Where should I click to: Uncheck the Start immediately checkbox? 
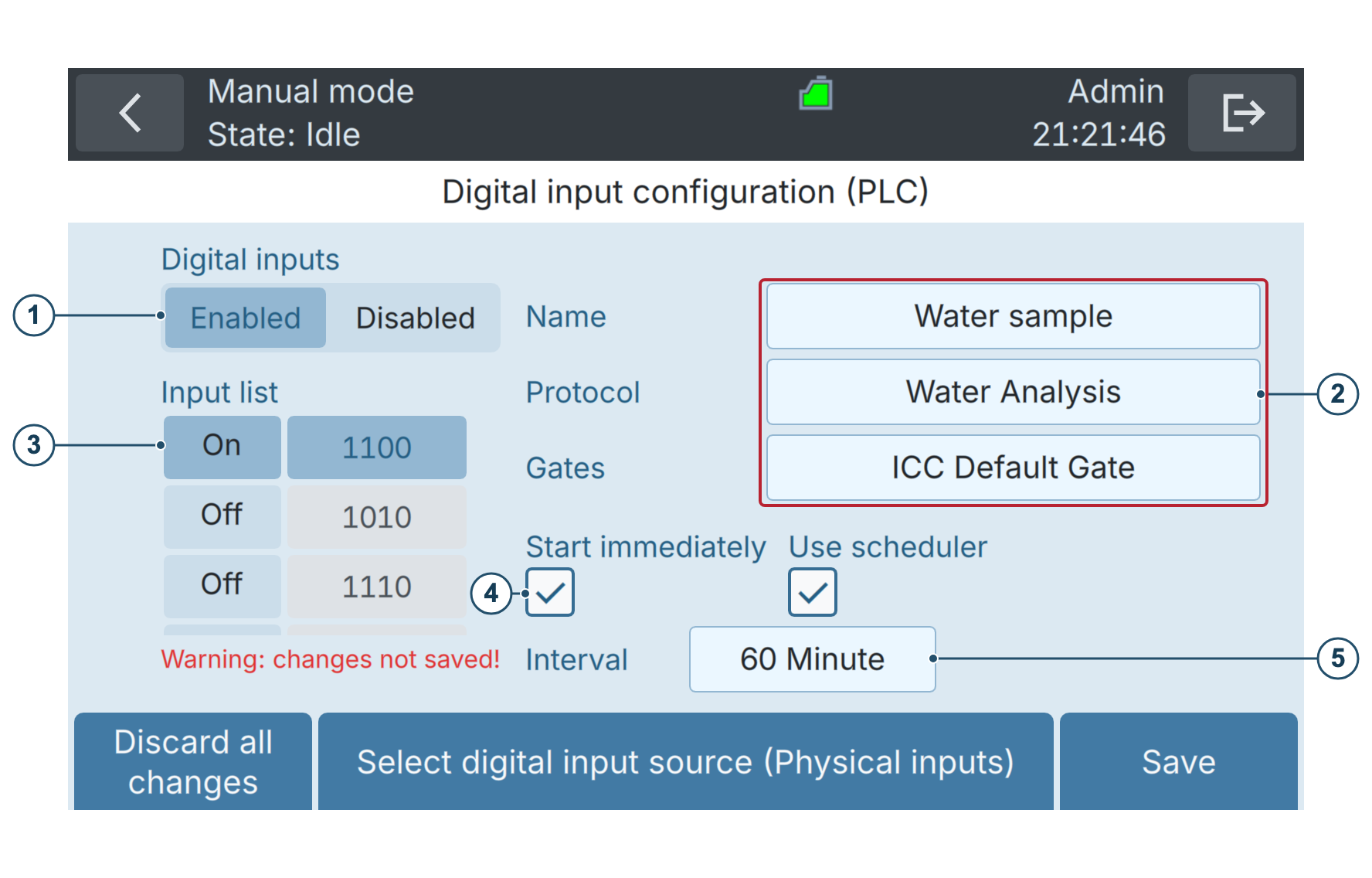pos(550,592)
